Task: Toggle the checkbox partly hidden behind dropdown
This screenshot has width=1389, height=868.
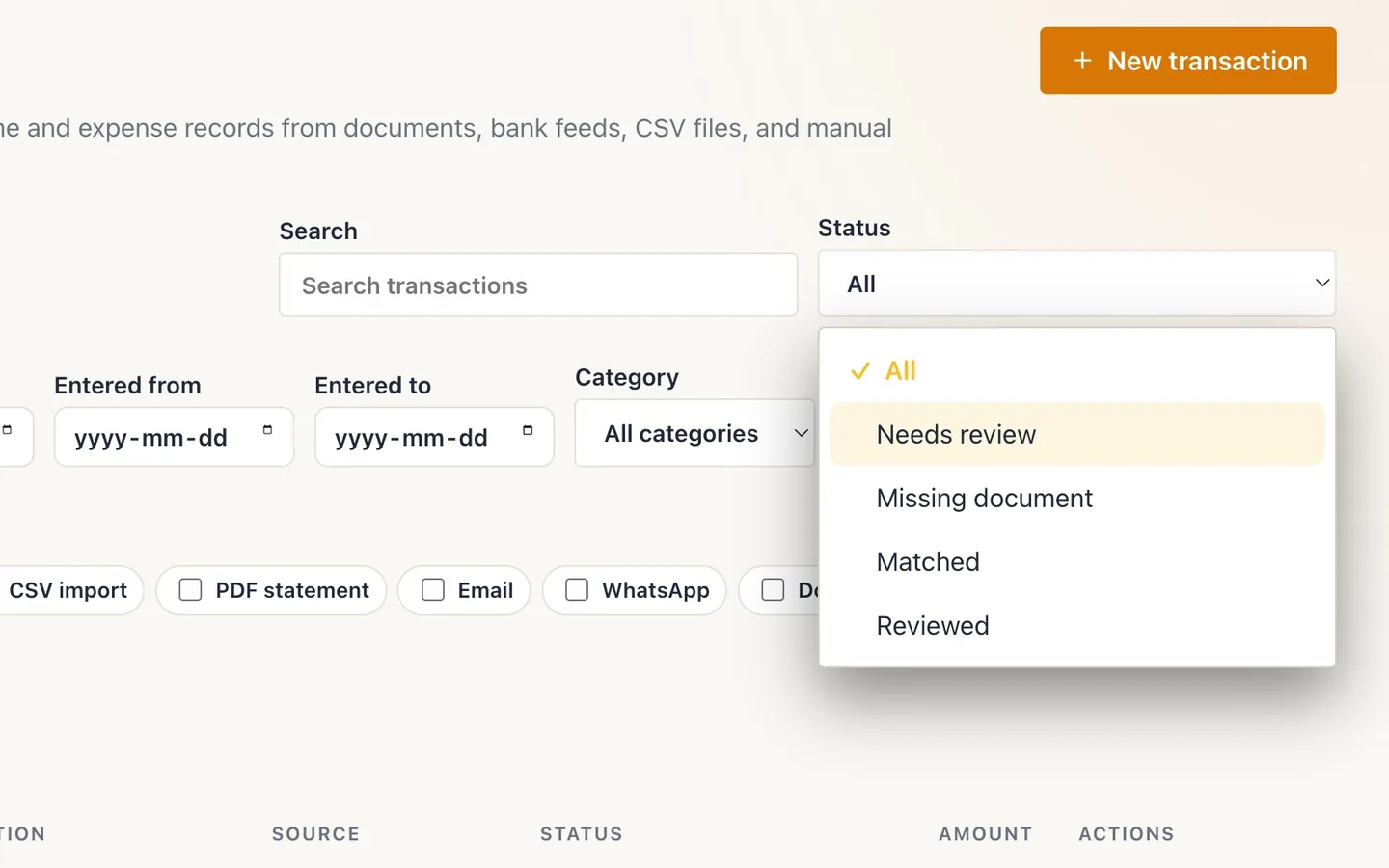Action: (773, 590)
